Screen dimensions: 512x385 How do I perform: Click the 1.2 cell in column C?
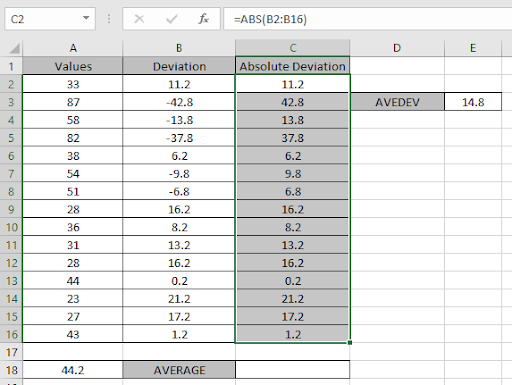293,334
